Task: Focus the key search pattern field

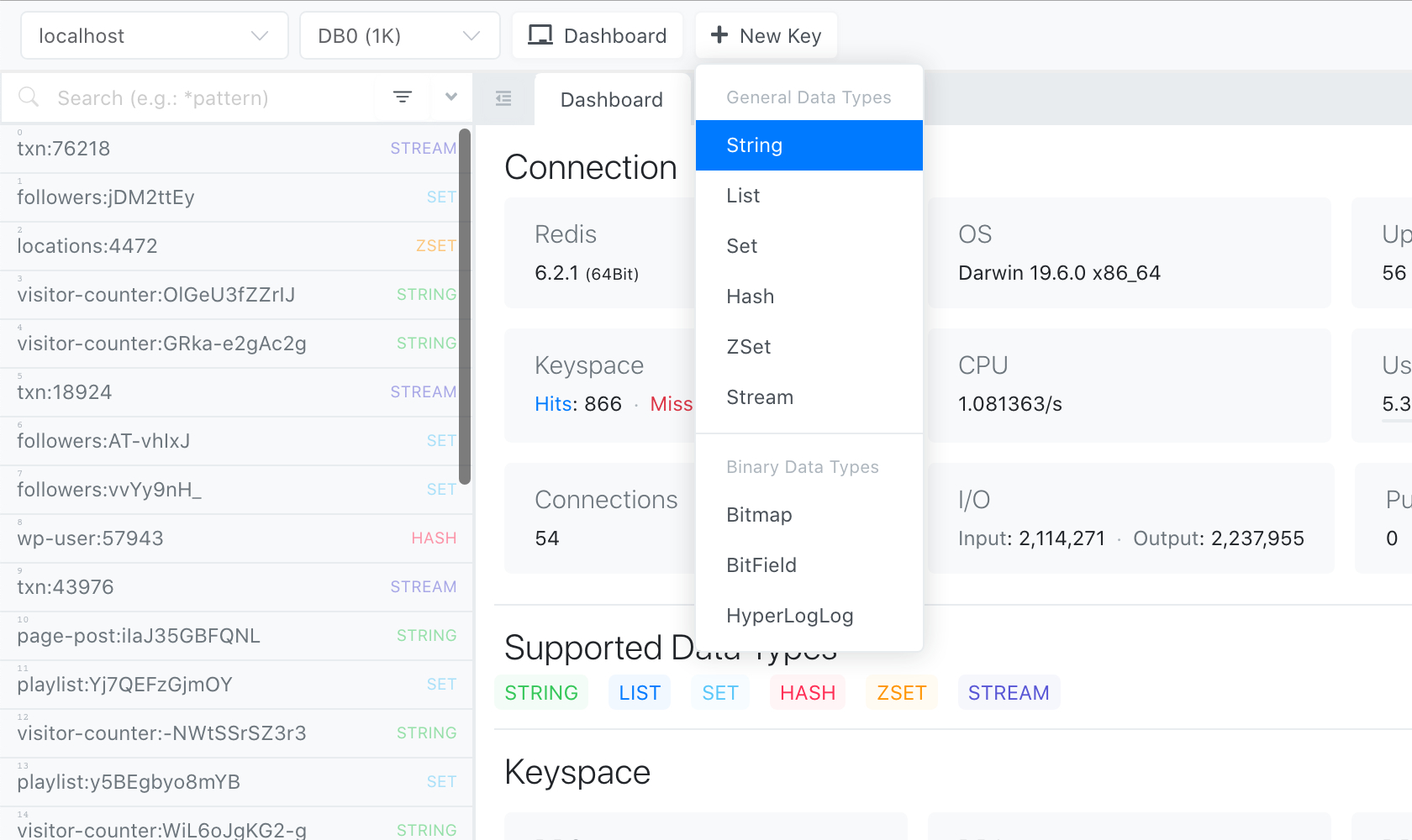Action: [210, 98]
